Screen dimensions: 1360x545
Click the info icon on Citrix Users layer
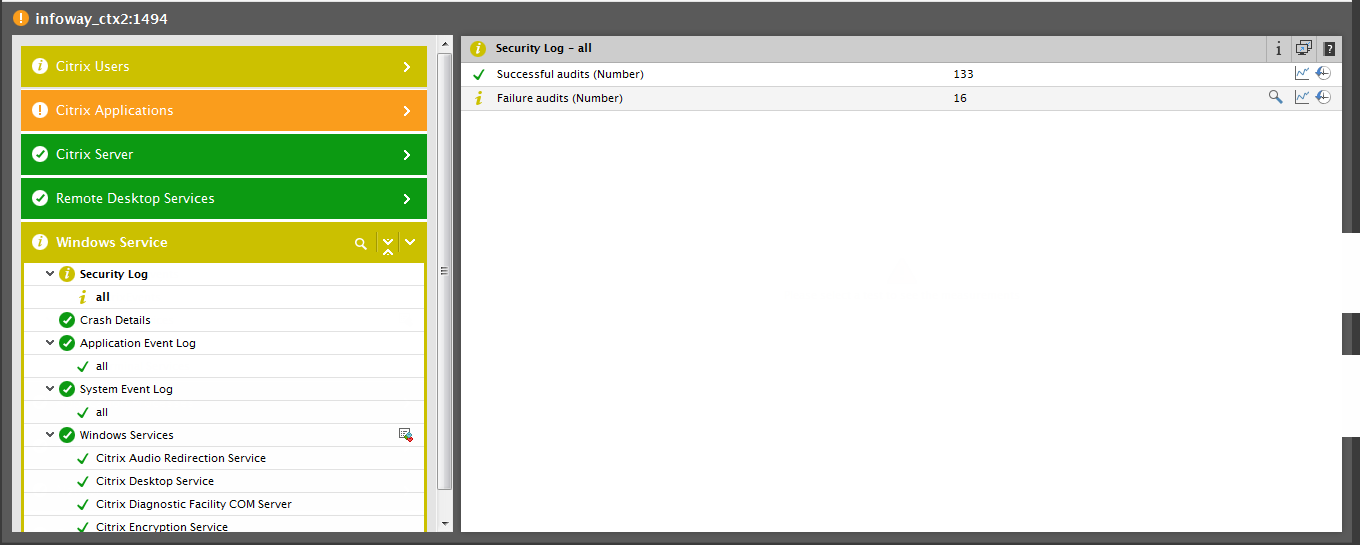(40, 67)
